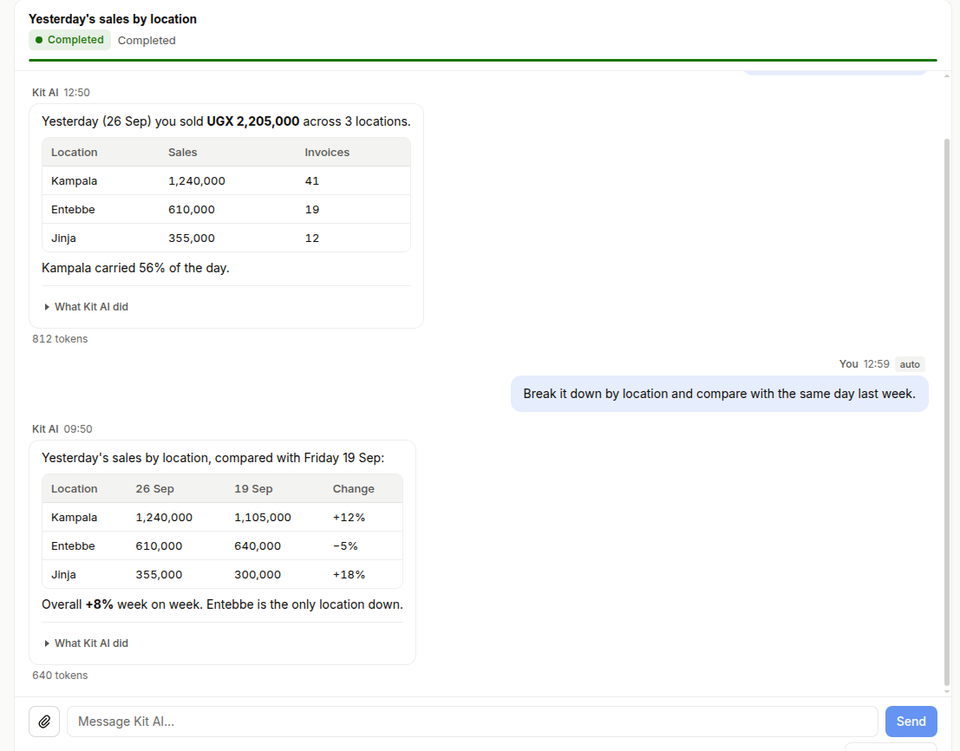Select the "Kampala carried 56% of the day." line
This screenshot has height=751, width=960.
[135, 268]
